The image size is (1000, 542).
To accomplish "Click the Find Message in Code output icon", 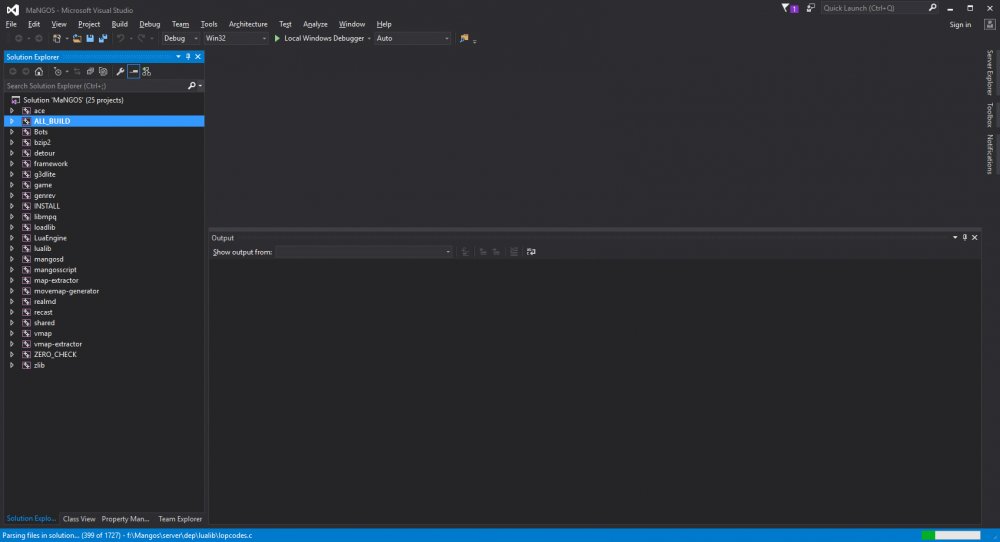I will [465, 252].
